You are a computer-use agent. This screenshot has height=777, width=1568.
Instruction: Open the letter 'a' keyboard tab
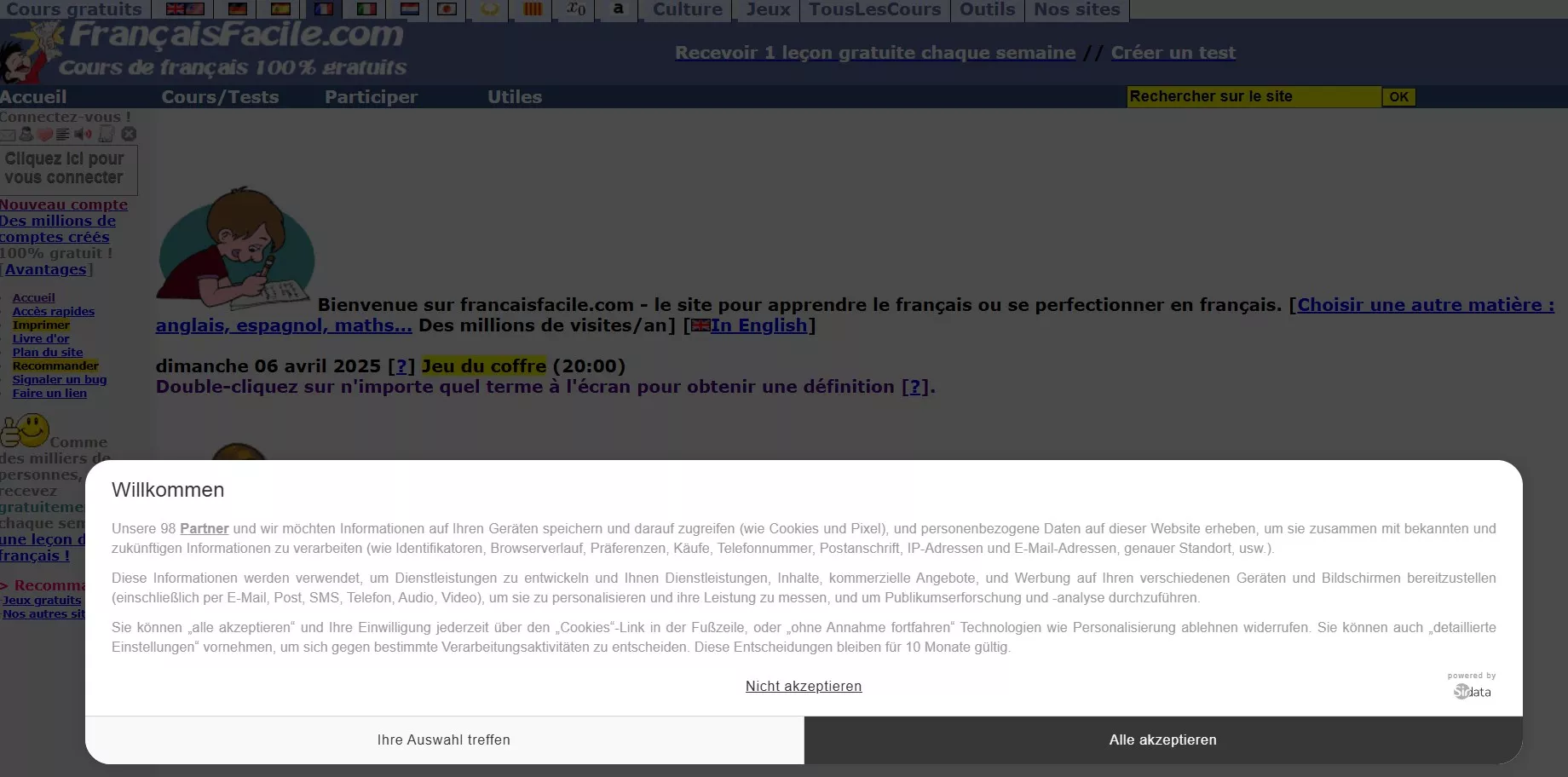(618, 9)
